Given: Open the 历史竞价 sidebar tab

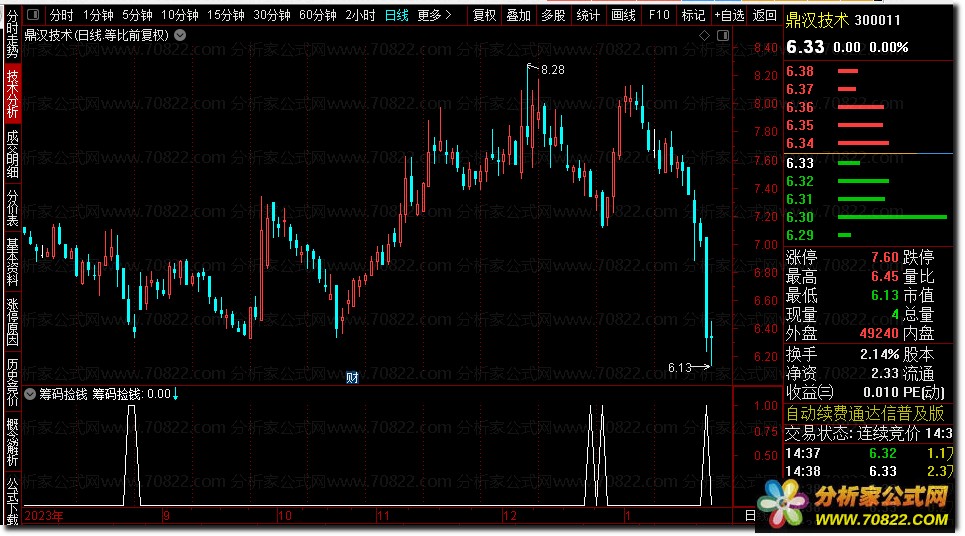Looking at the screenshot, I should coord(12,382).
